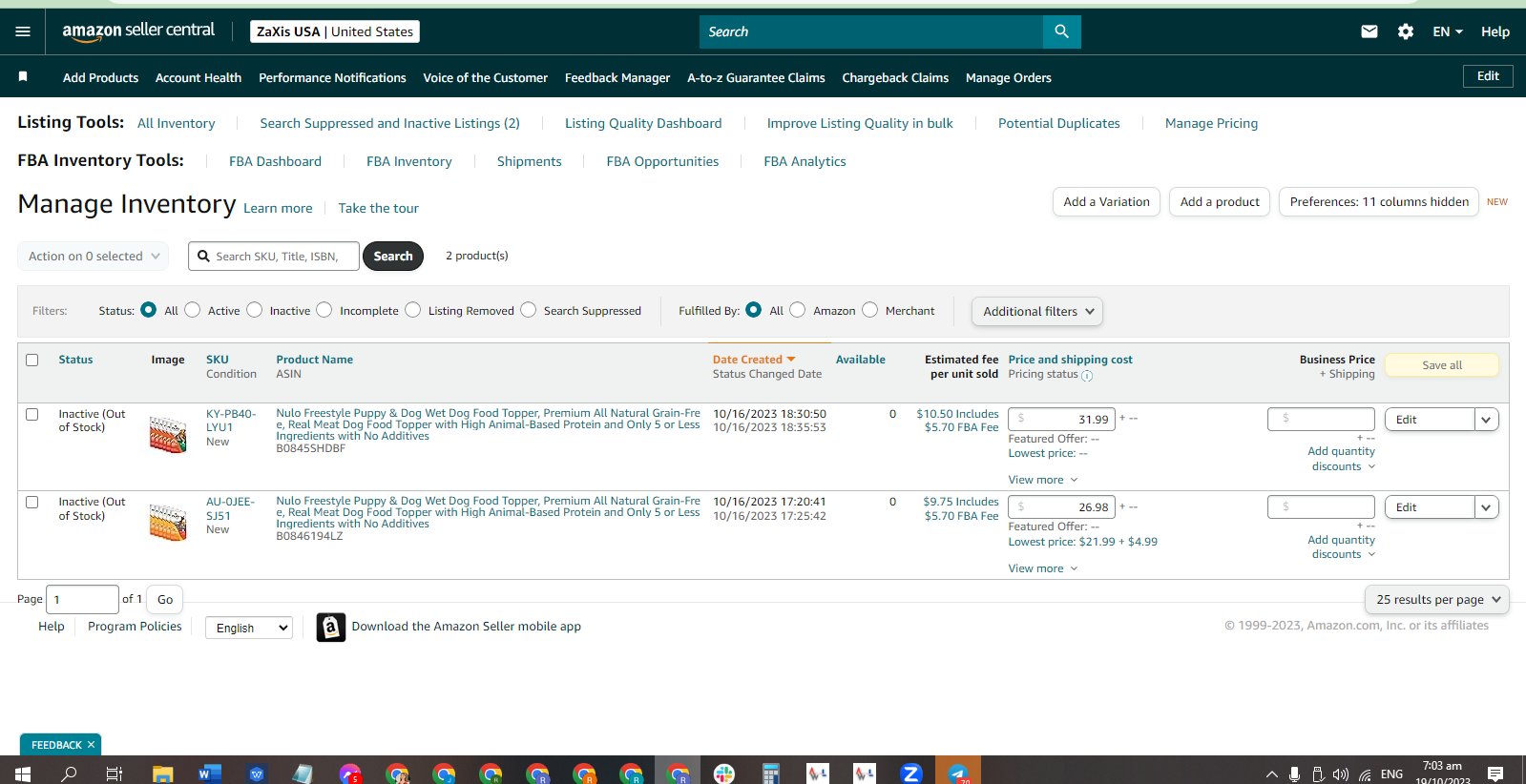
Task: Open the hamburger navigation menu
Action: [23, 31]
